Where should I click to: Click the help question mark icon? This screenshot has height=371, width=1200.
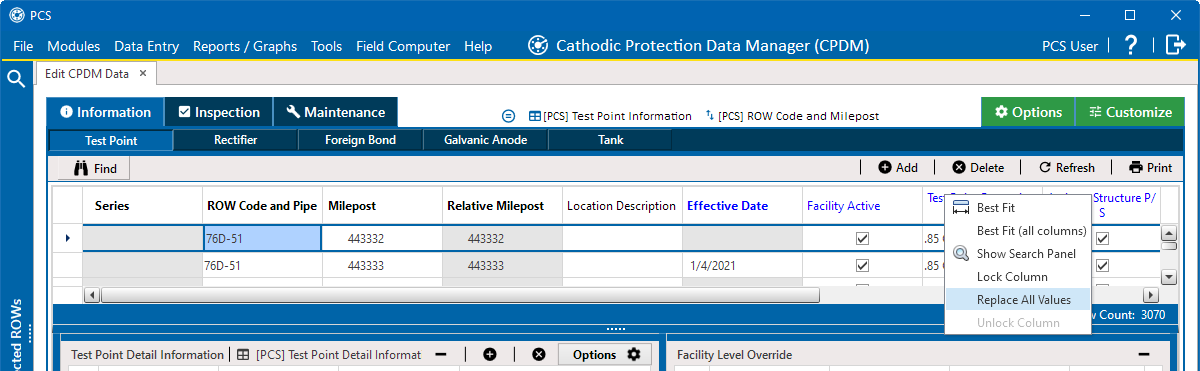(x=1131, y=45)
